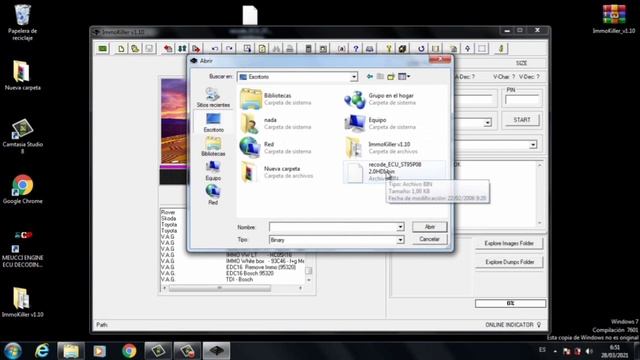Click the blue question mark help icon
This screenshot has width=640, height=360.
click(356, 49)
